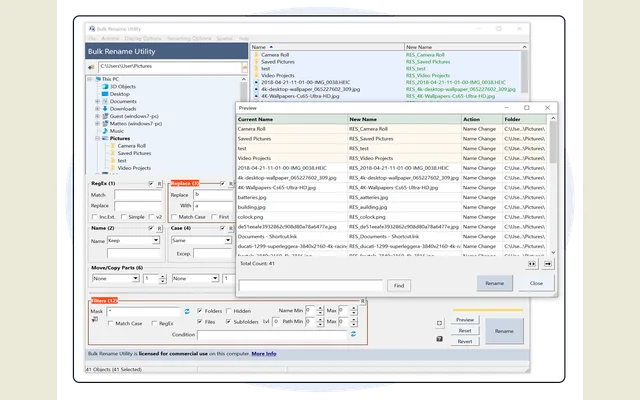
Task: Open the Display Options menu
Action: click(143, 38)
